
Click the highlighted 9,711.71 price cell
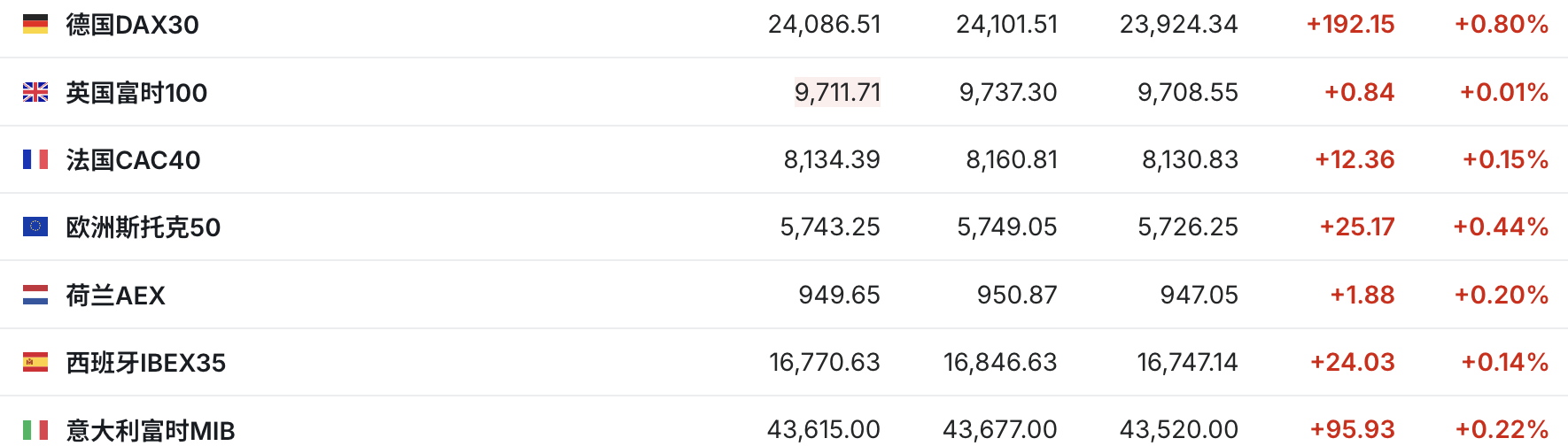pos(837,92)
